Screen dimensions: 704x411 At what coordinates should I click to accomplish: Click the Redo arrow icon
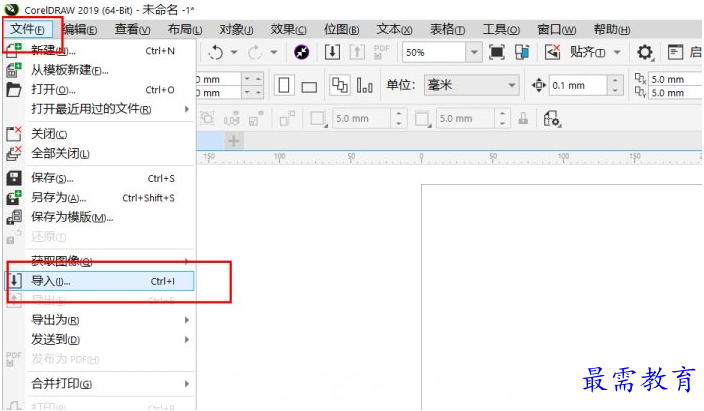pos(255,53)
